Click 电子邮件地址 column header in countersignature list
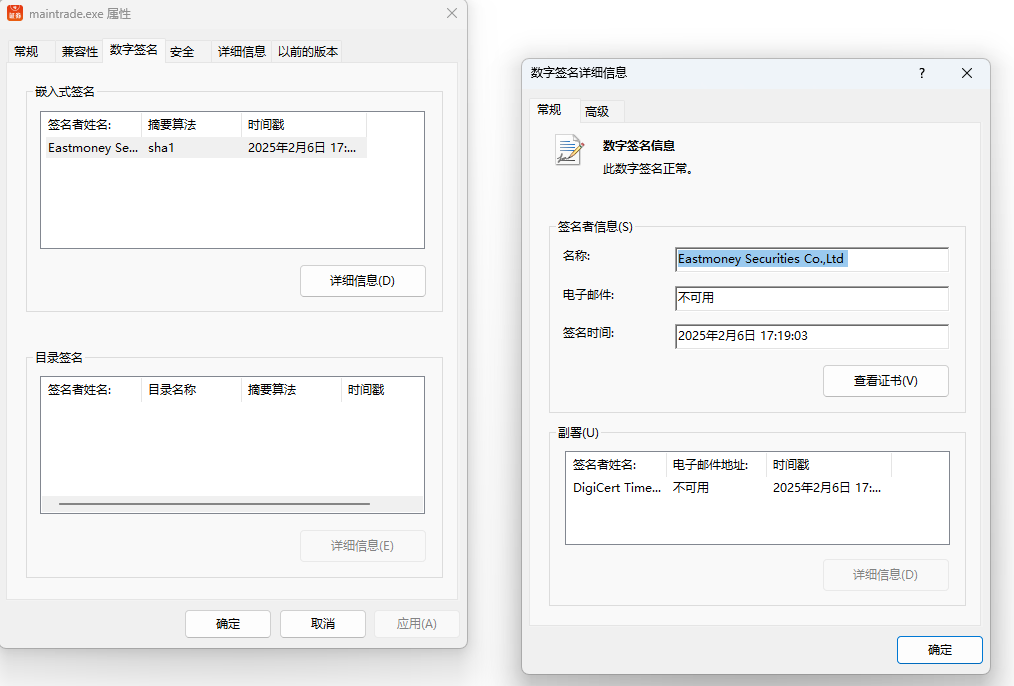The height and width of the screenshot is (686, 1014). point(717,465)
